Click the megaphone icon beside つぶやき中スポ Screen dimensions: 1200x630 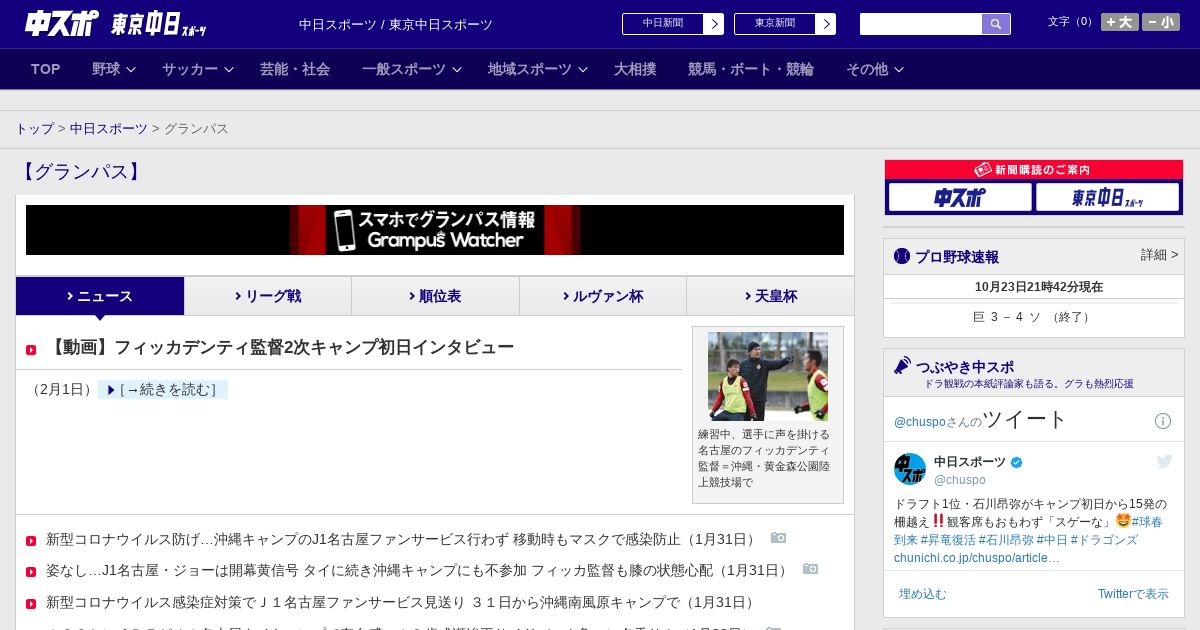click(902, 365)
